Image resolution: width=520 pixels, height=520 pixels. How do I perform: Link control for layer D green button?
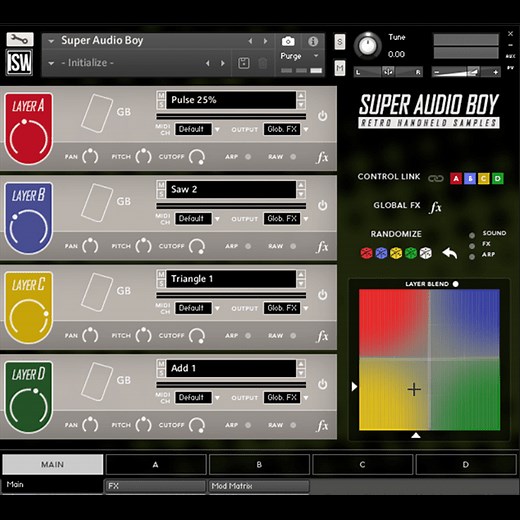pos(498,179)
